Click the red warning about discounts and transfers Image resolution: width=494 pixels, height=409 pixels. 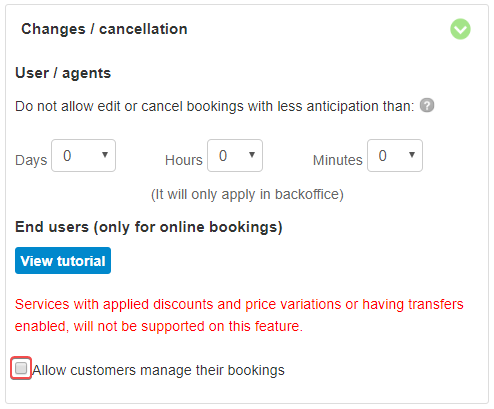239,315
